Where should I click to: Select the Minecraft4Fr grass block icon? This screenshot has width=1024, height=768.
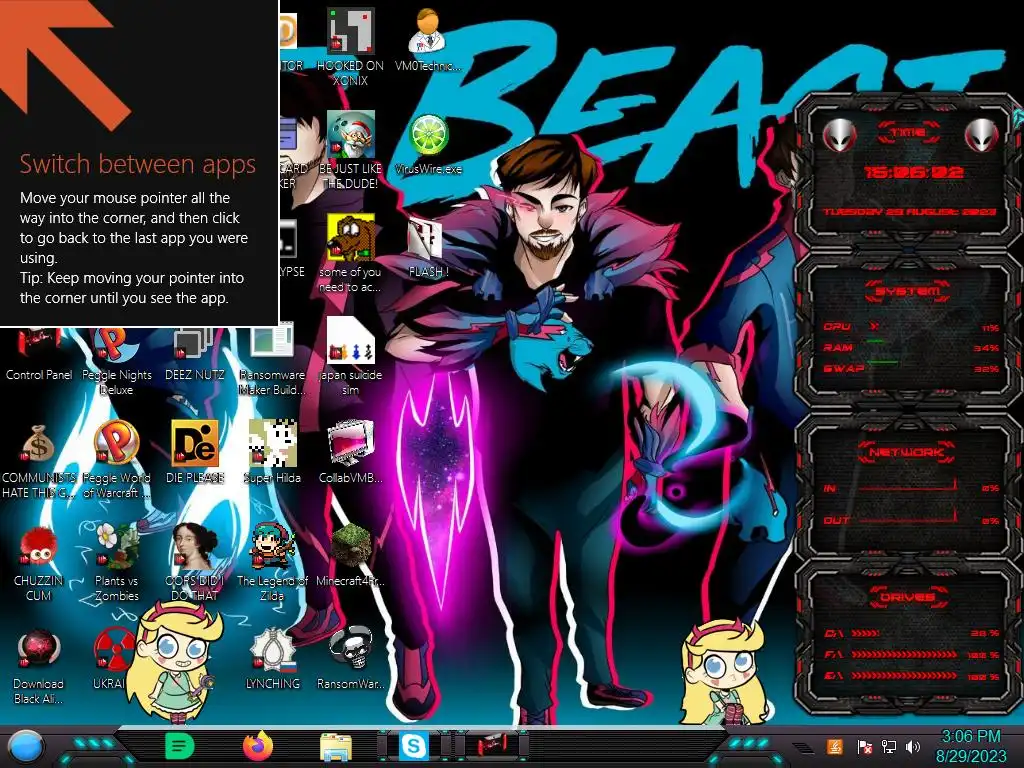(351, 555)
